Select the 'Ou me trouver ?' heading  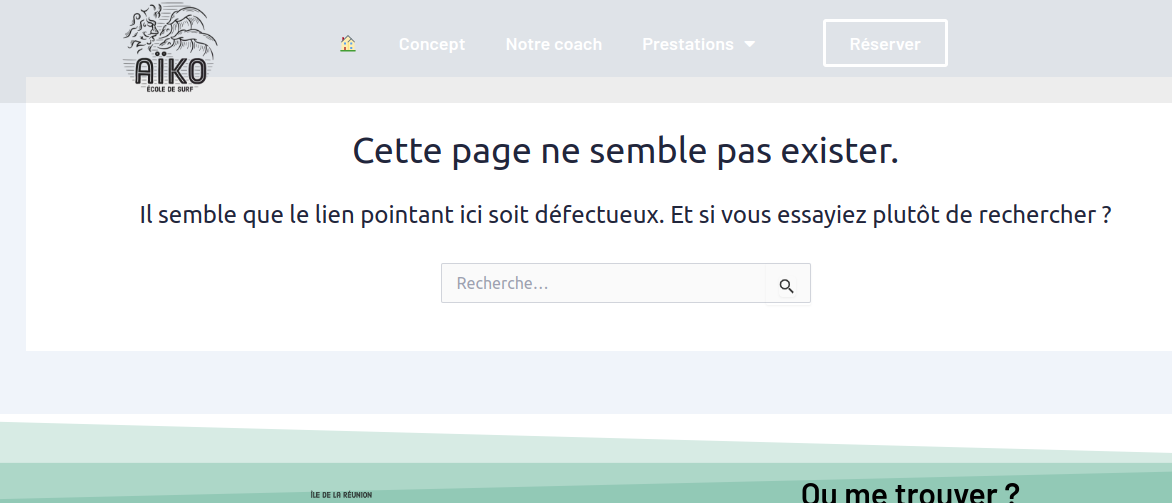click(909, 492)
